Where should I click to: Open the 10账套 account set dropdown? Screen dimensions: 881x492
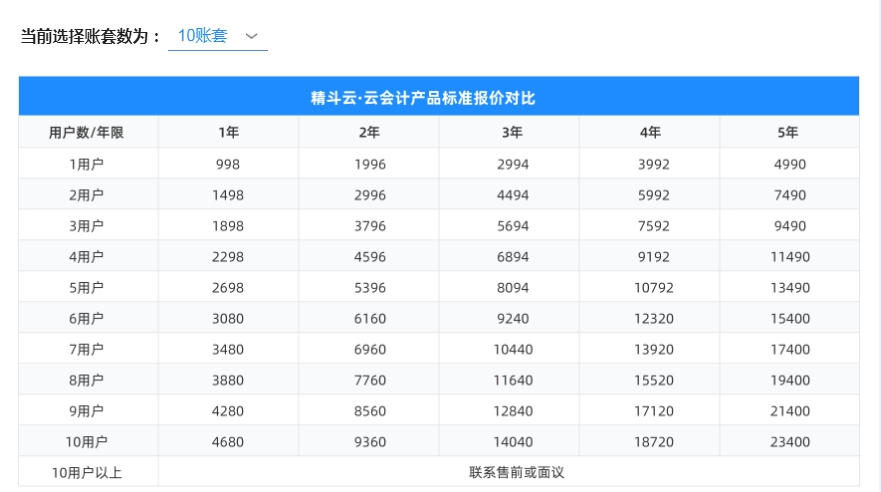tap(216, 36)
